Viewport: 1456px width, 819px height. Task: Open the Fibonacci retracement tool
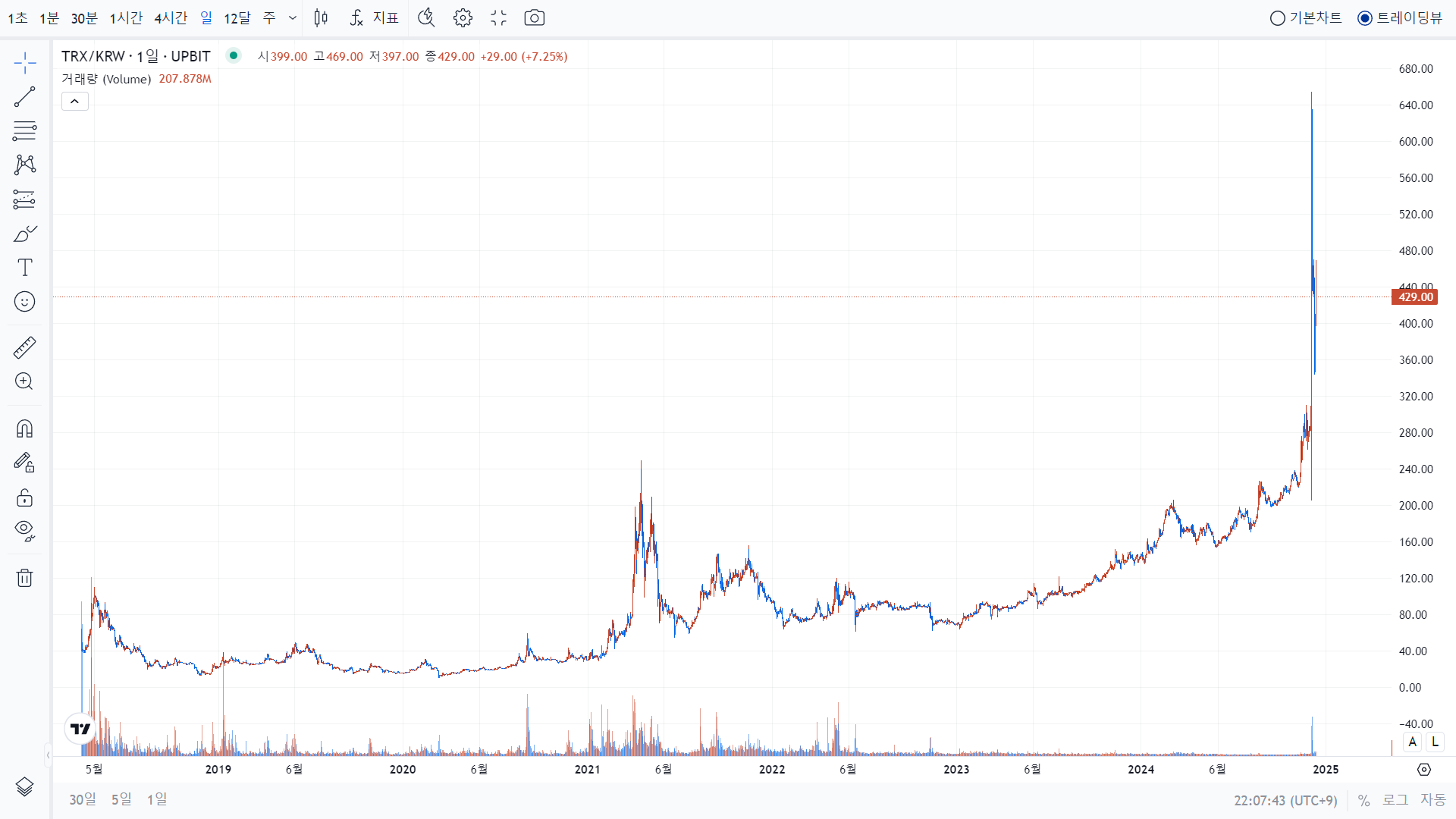coord(24,131)
